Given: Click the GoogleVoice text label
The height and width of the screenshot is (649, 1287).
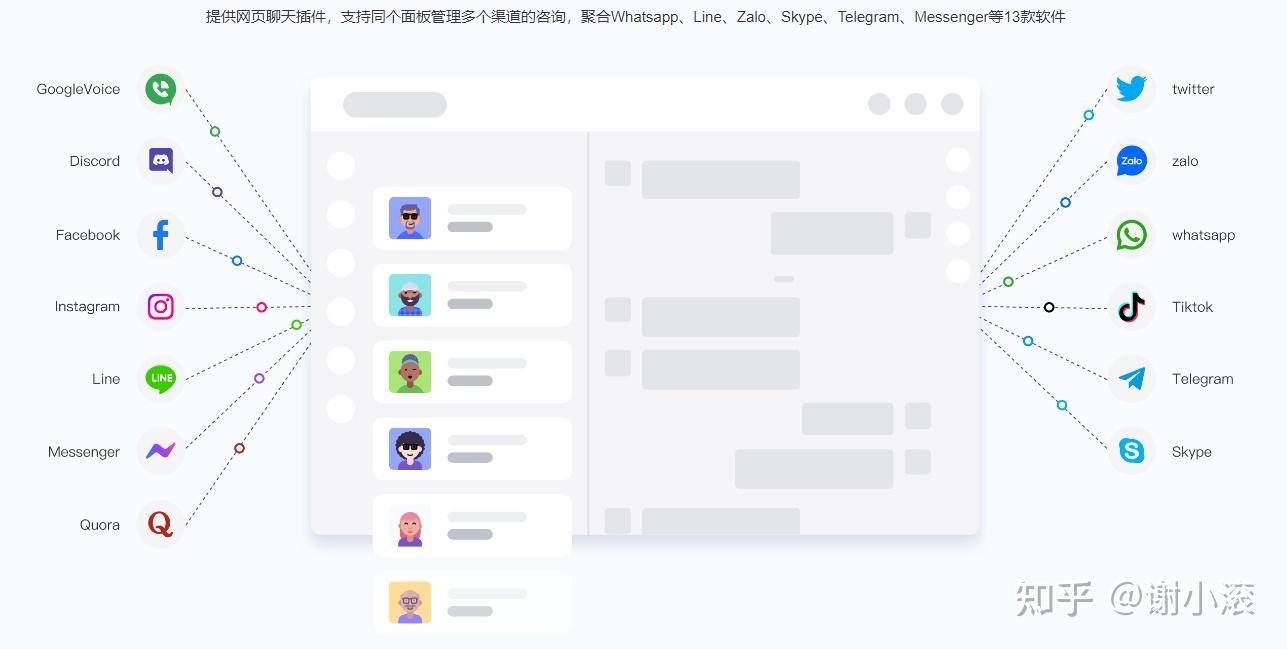Looking at the screenshot, I should tap(78, 89).
